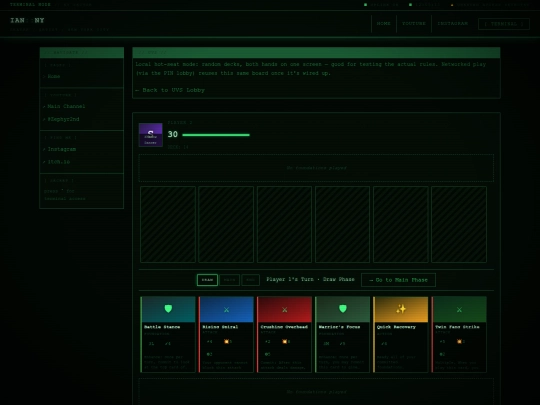The image size is (540, 405).
Task: Select the END phase indicator
Action: (250, 280)
